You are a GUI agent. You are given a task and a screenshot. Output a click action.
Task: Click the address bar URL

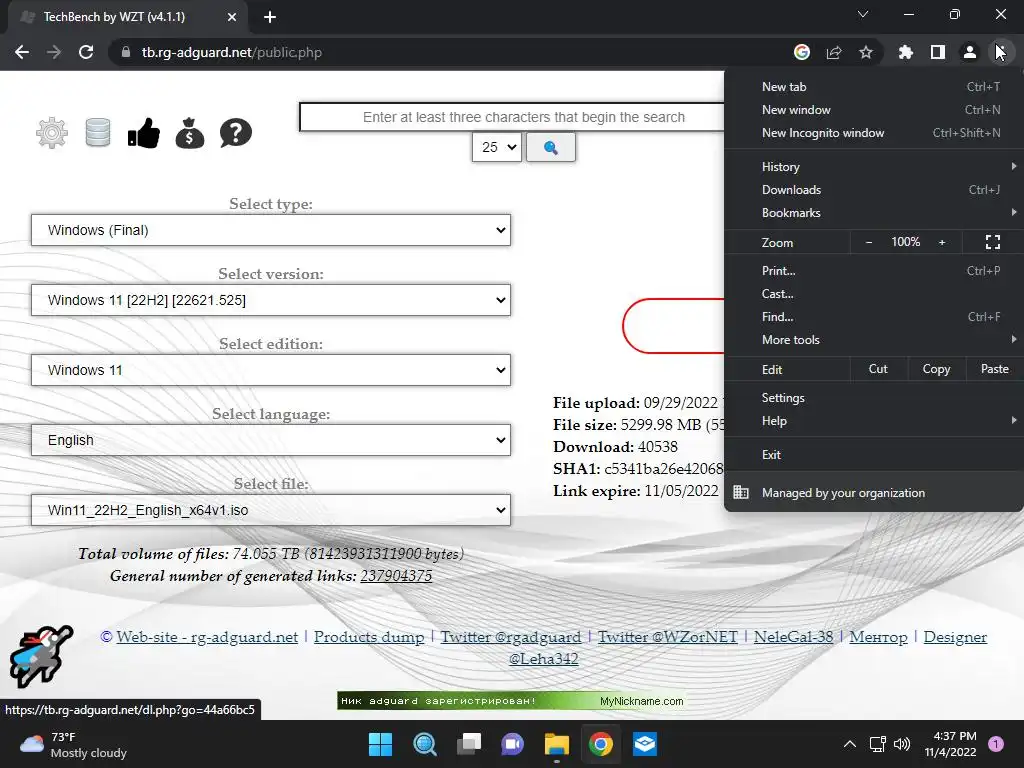point(232,52)
